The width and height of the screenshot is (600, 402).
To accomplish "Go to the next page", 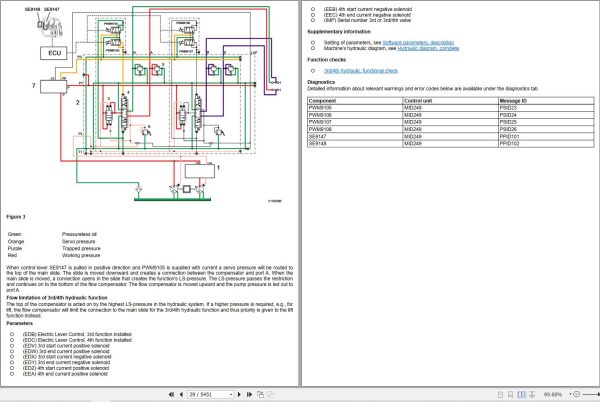I will pos(239,394).
